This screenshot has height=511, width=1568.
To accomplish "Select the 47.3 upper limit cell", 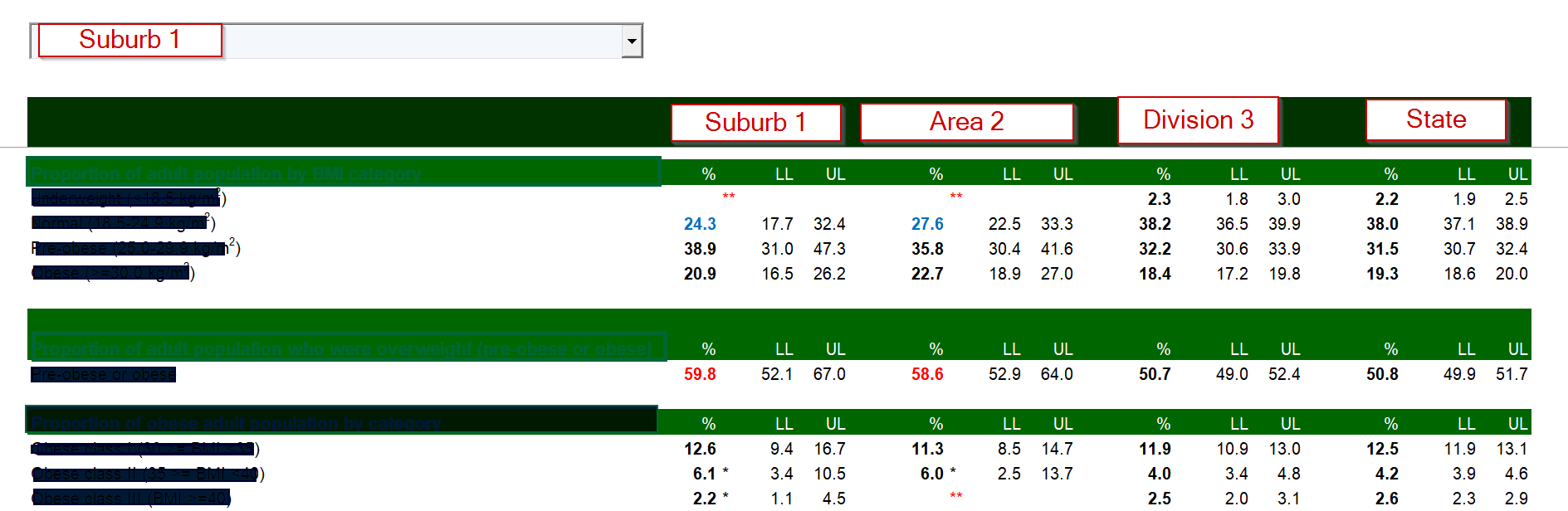I will pyautogui.click(x=829, y=249).
